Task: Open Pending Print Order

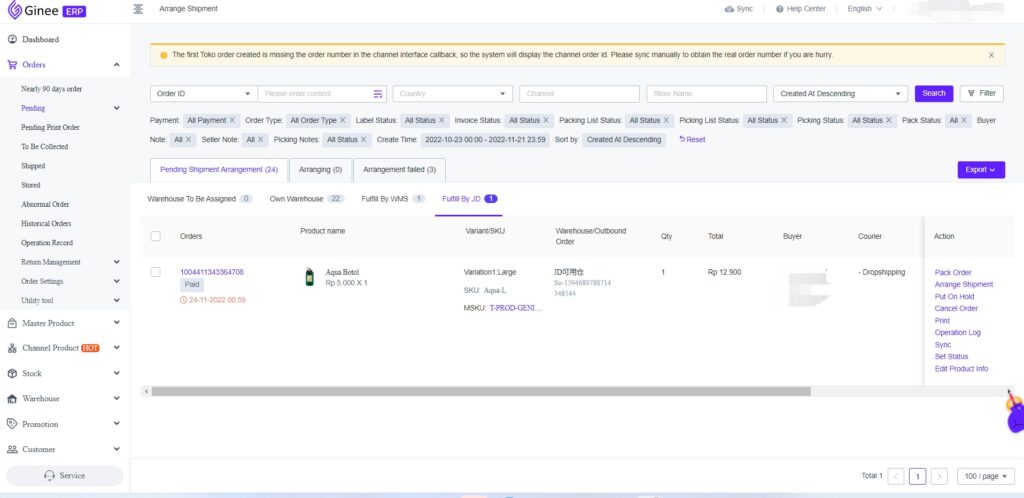Action: pyautogui.click(x=50, y=127)
